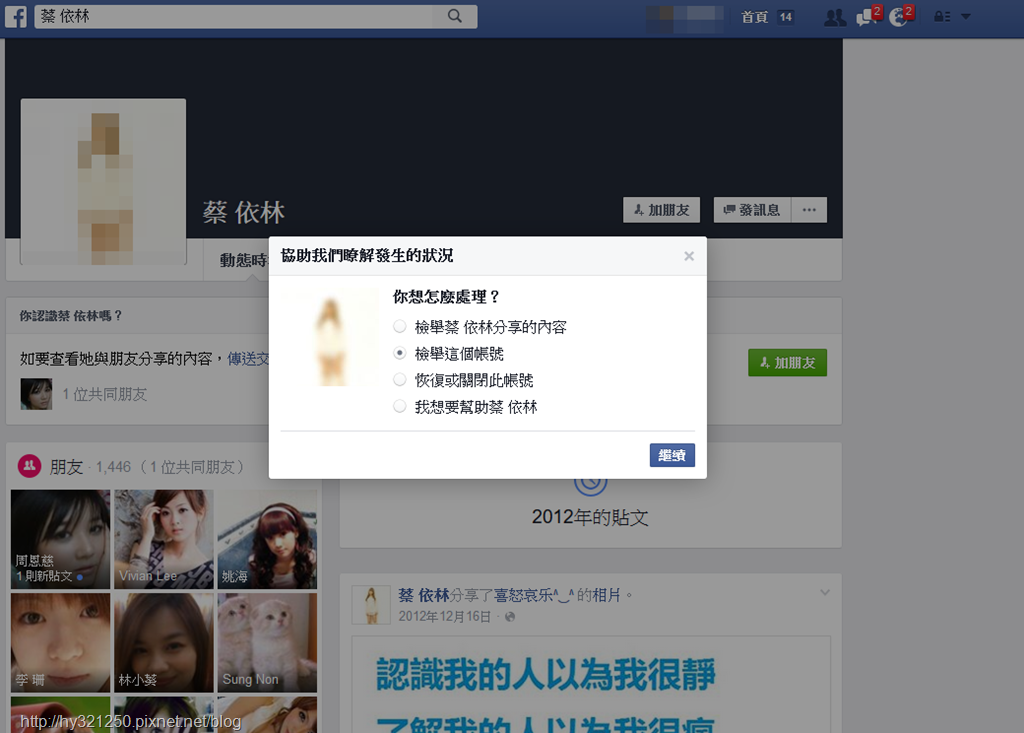Viewport: 1024px width, 733px height.
Task: Open friend 周恩慈 photo
Action: coord(61,540)
